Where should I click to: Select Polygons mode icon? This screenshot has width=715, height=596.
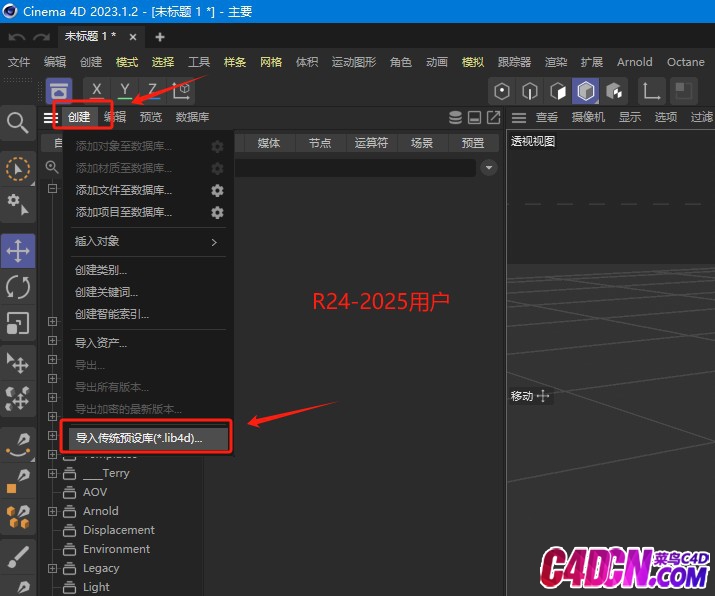coord(558,91)
